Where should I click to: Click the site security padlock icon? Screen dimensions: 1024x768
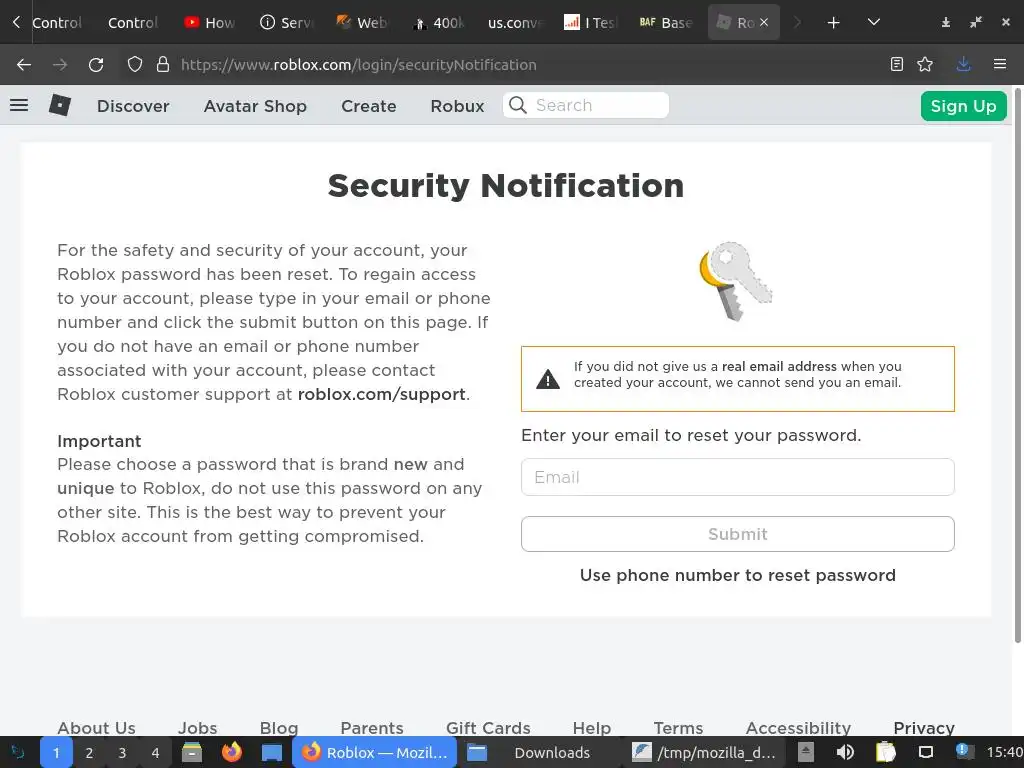click(163, 64)
